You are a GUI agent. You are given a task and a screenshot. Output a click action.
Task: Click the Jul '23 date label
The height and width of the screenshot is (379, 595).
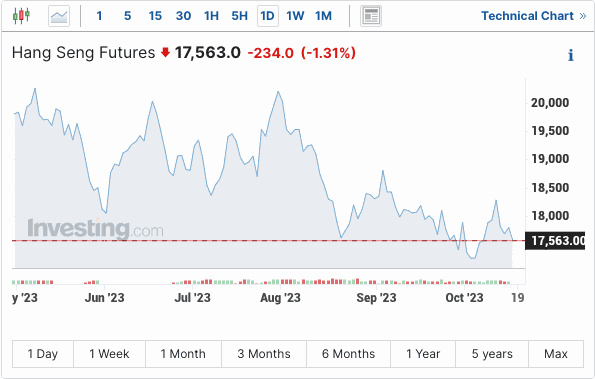(x=192, y=298)
